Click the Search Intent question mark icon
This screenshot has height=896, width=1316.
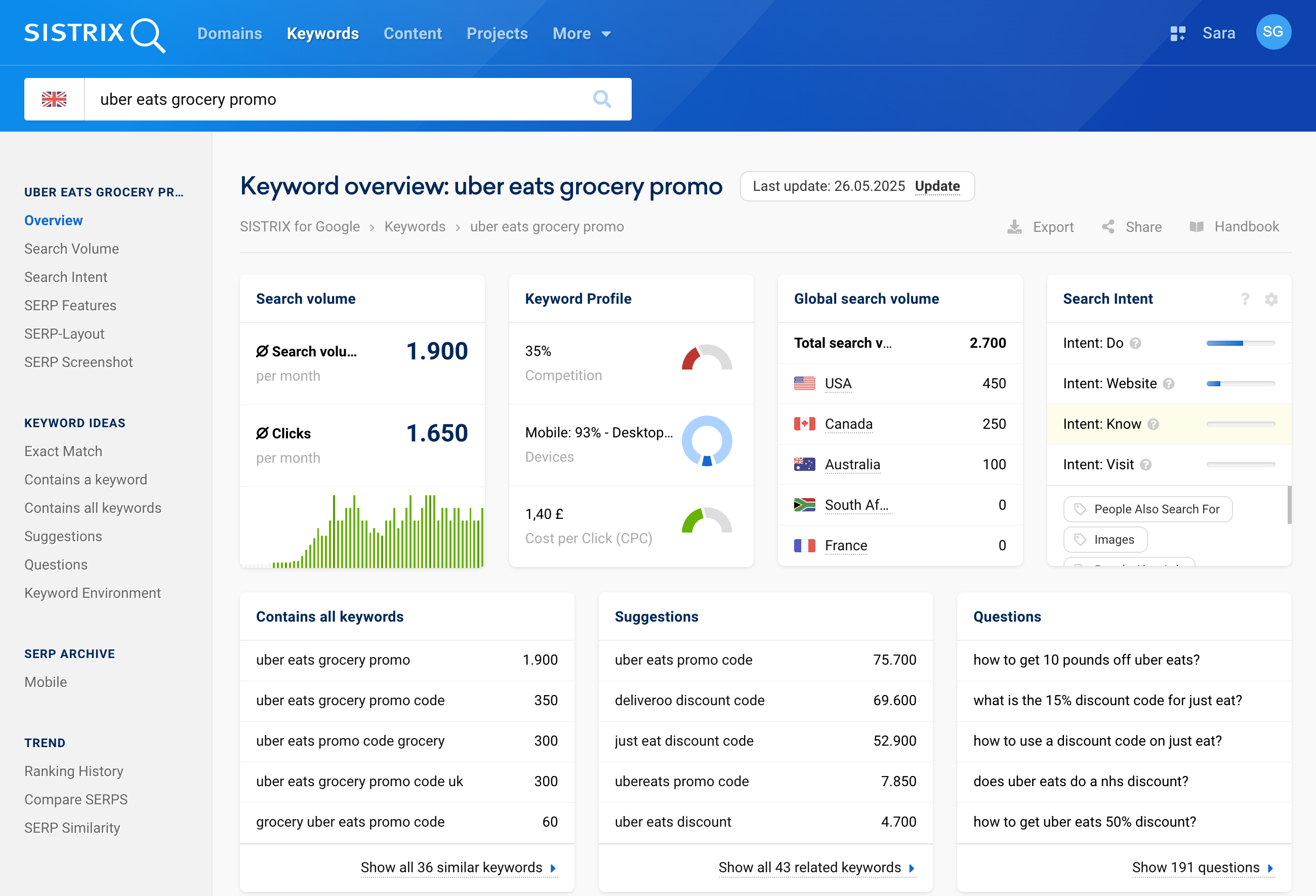point(1245,299)
